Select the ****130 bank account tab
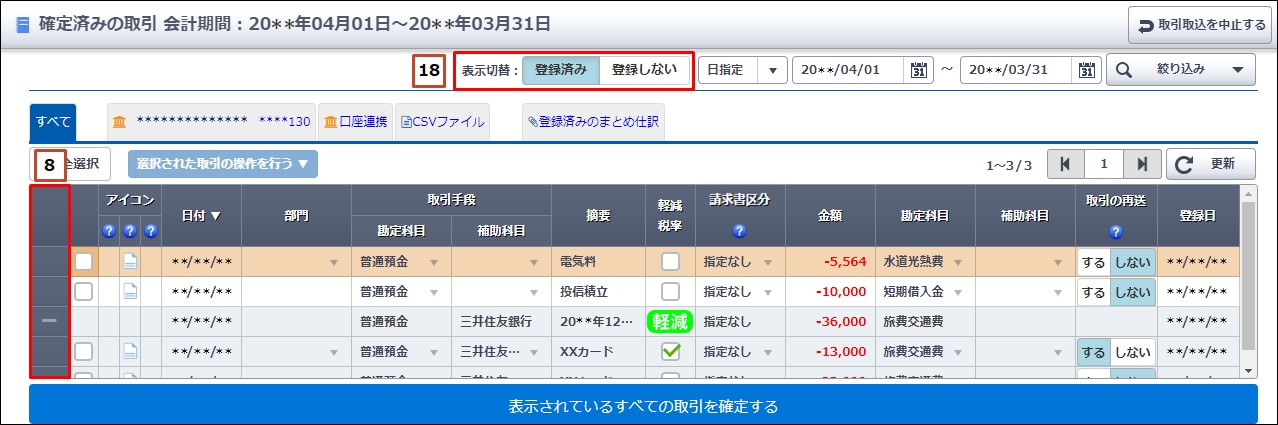Screen dimensions: 1278x425 click(211, 122)
